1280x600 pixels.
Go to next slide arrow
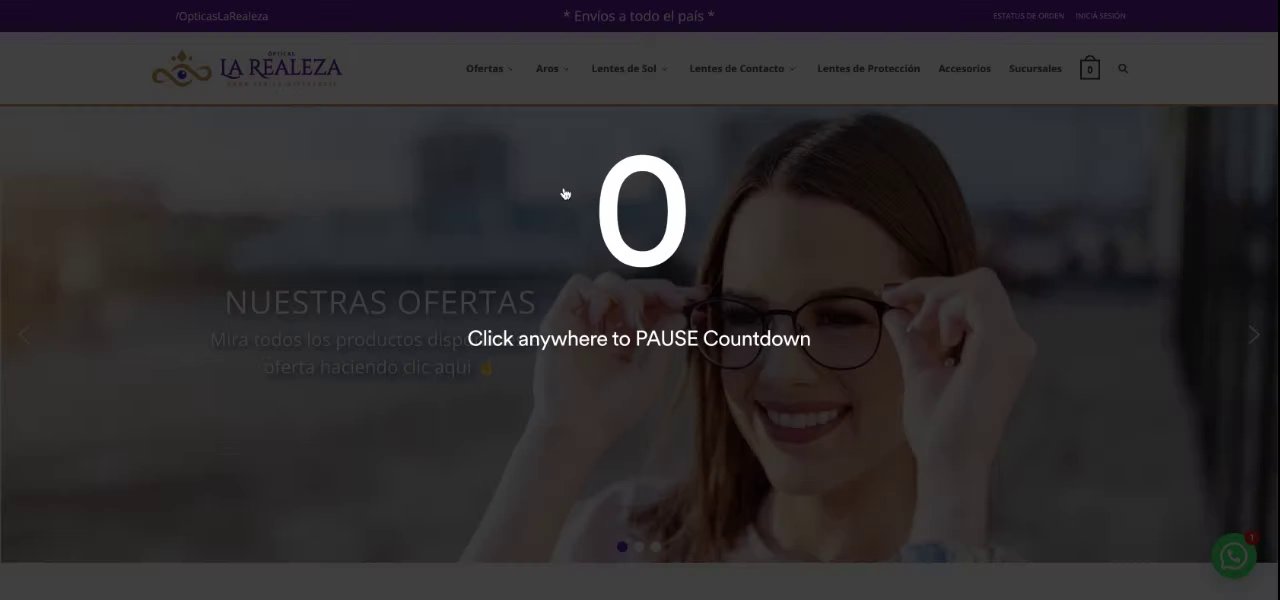point(1254,335)
